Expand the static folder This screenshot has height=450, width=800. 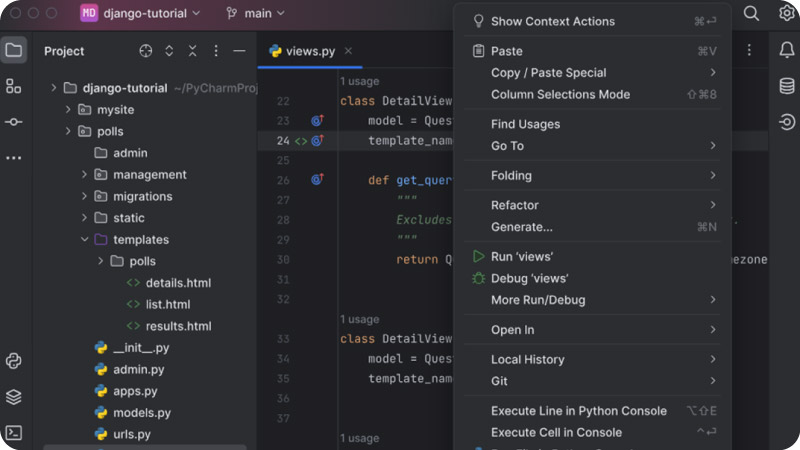click(x=84, y=218)
